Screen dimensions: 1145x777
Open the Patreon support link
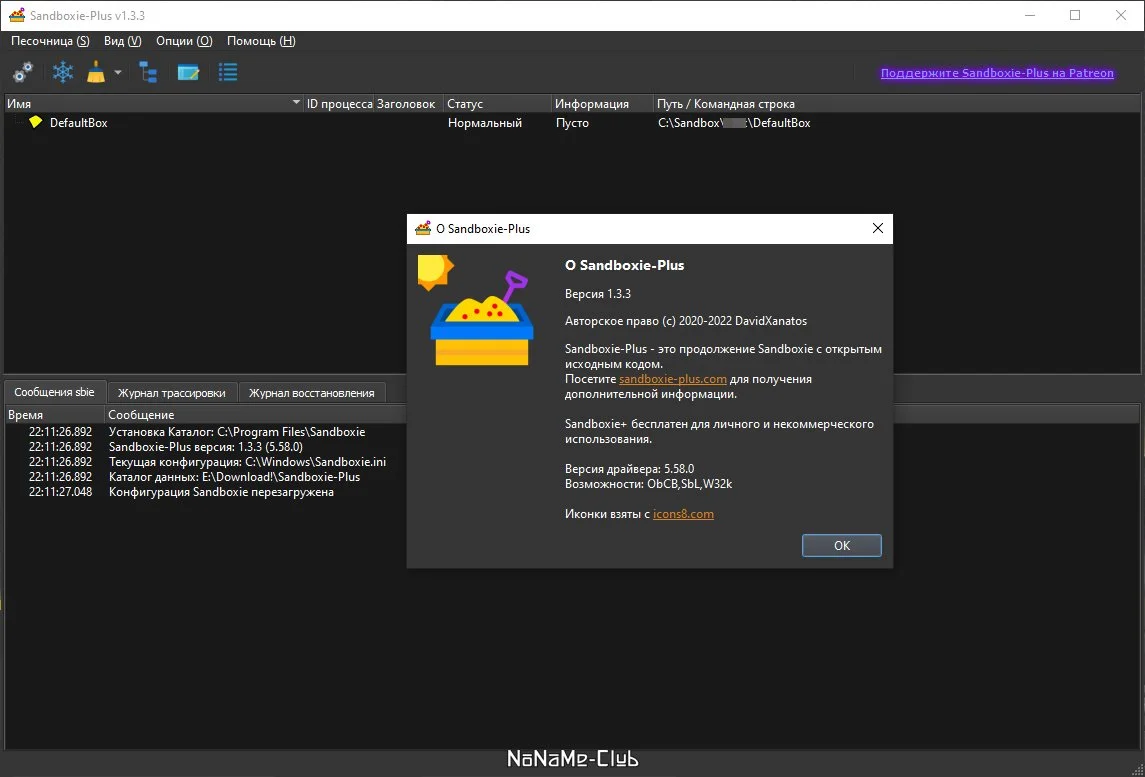[997, 73]
